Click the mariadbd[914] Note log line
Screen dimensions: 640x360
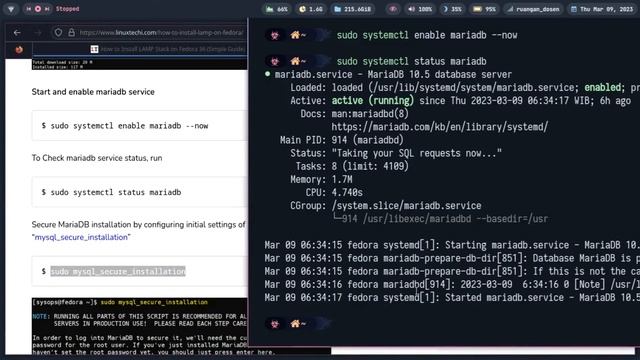452,284
